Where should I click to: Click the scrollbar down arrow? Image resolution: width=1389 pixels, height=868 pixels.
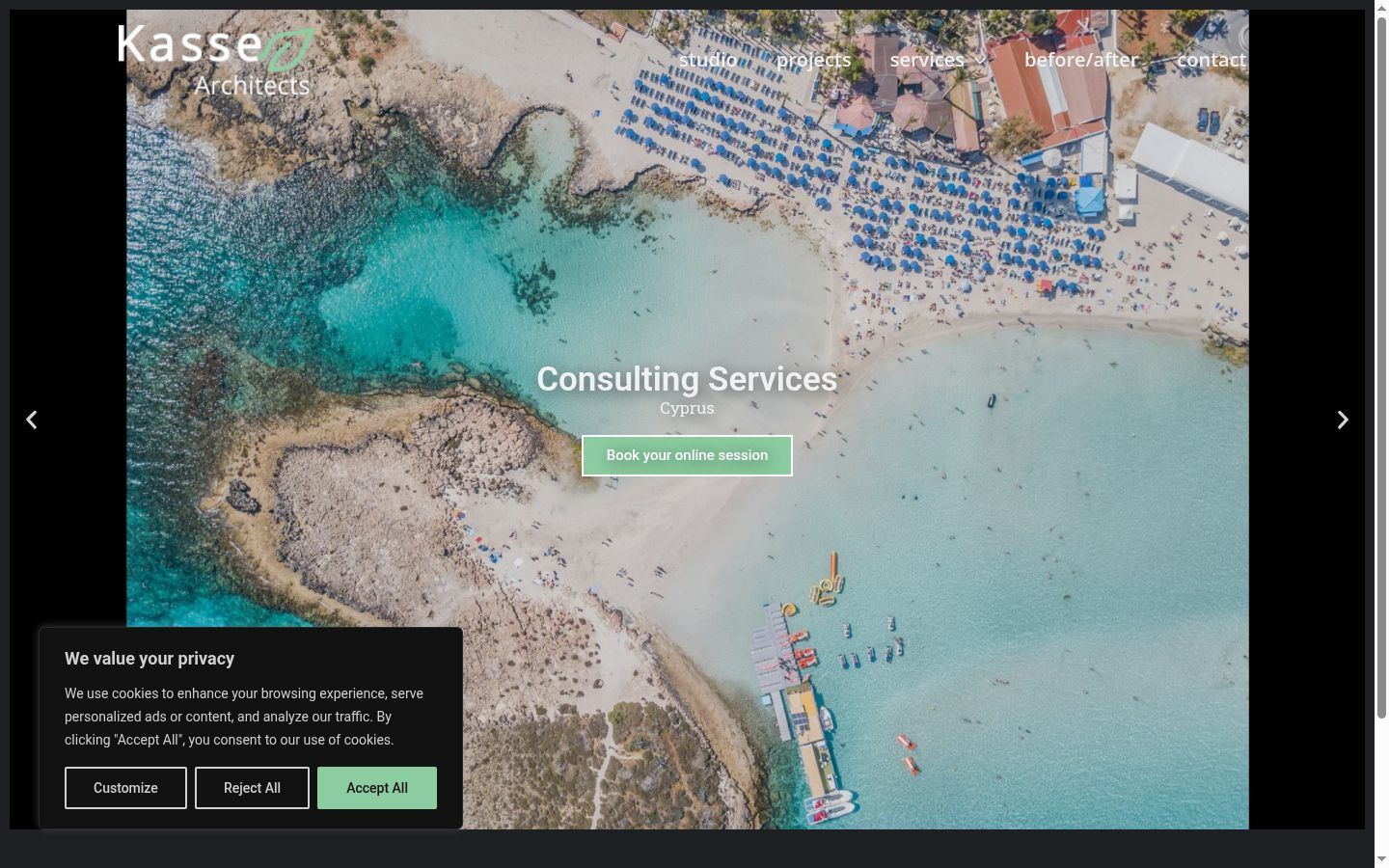1381,858
